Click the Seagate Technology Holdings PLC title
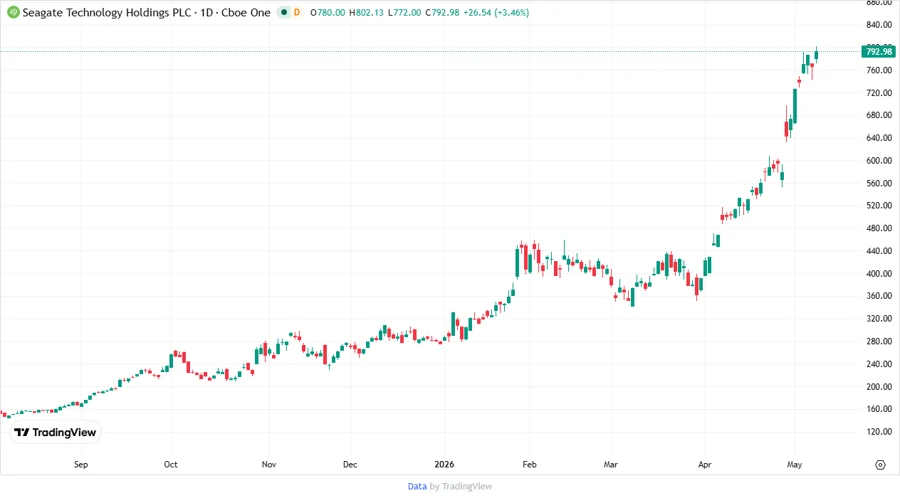 click(106, 13)
